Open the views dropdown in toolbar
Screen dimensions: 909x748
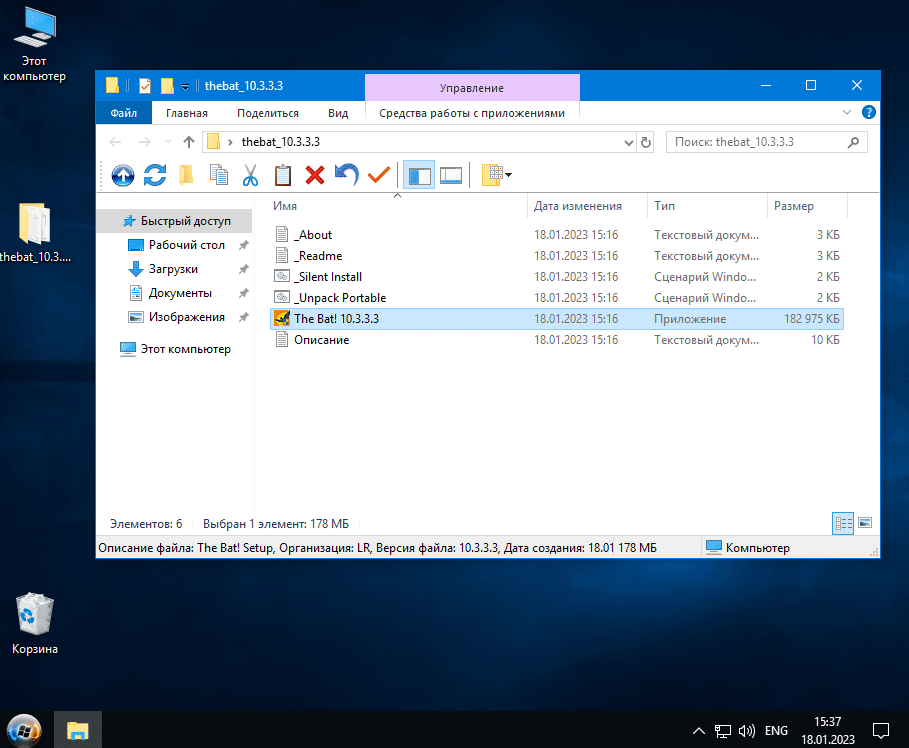(x=497, y=175)
